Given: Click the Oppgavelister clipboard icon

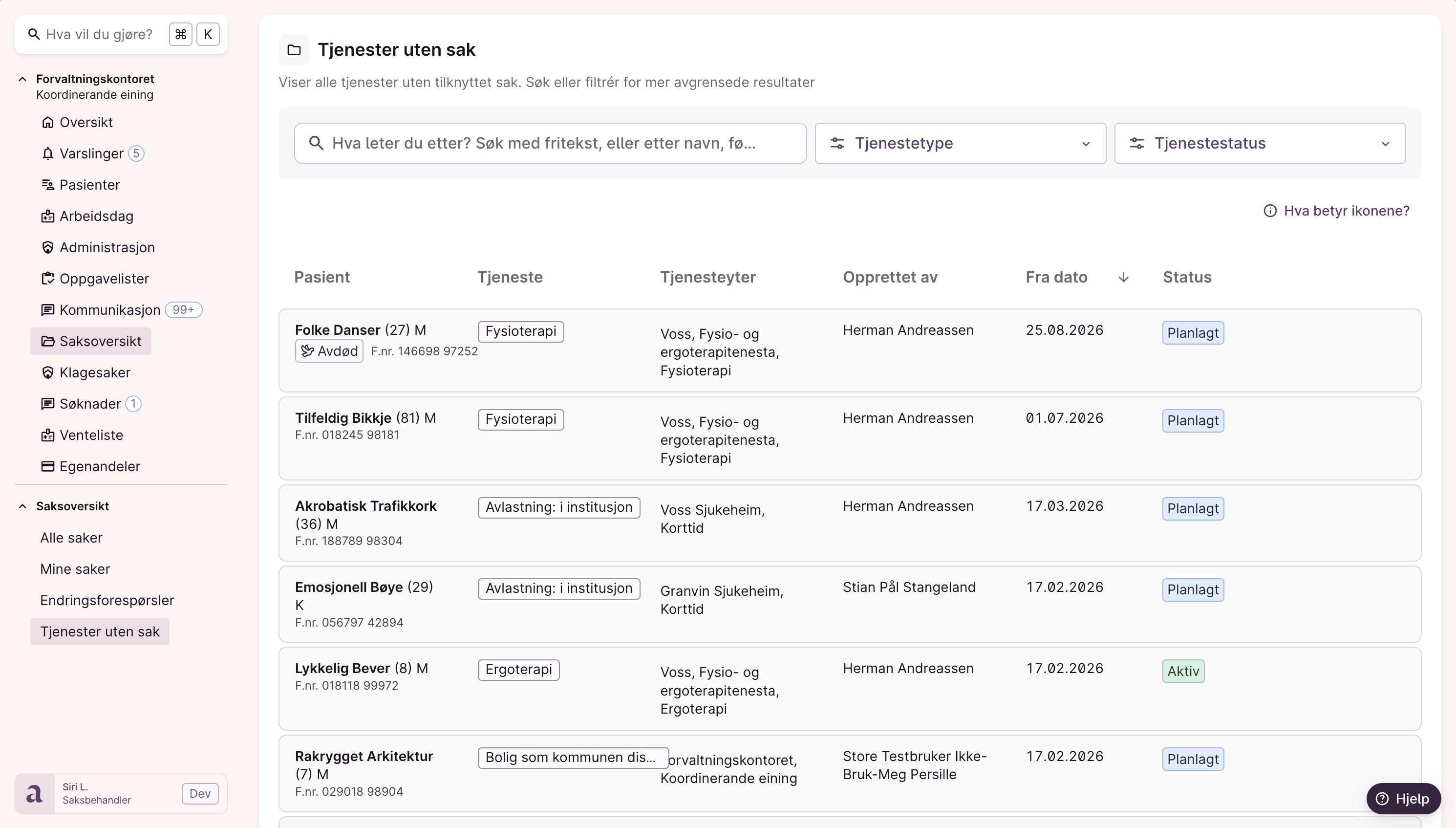Looking at the screenshot, I should [48, 279].
